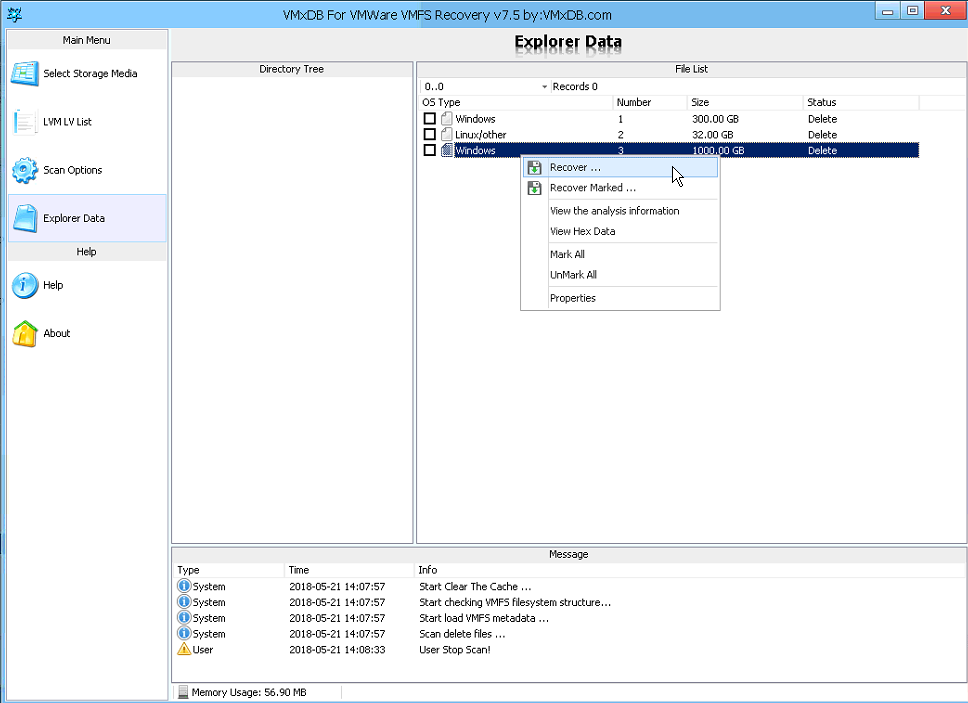Open the Help entry in sidebar
Image resolution: width=968 pixels, height=703 pixels.
click(87, 285)
